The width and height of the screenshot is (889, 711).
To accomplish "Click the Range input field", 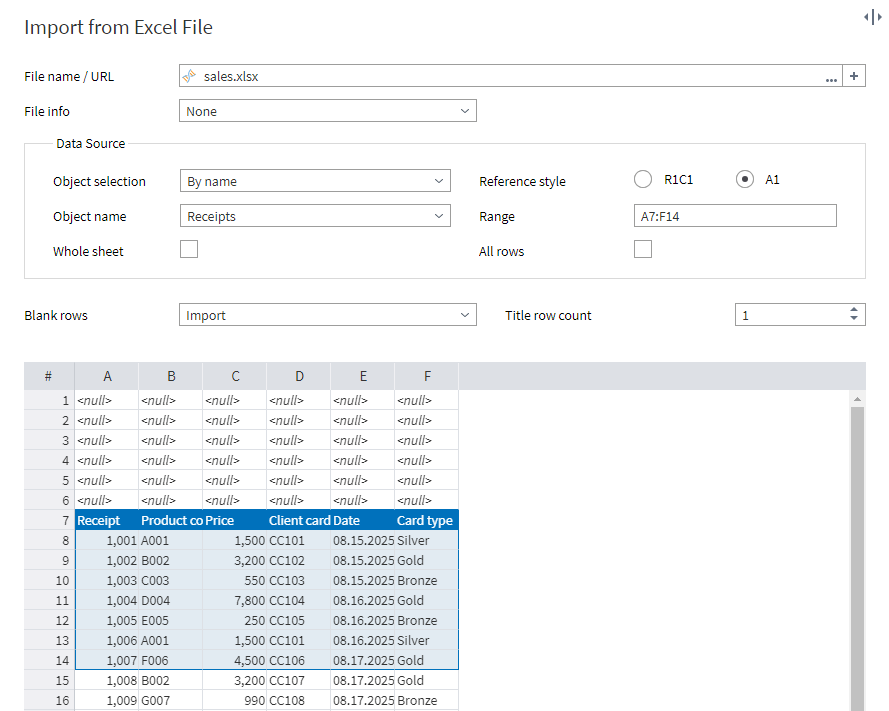I will point(735,216).
